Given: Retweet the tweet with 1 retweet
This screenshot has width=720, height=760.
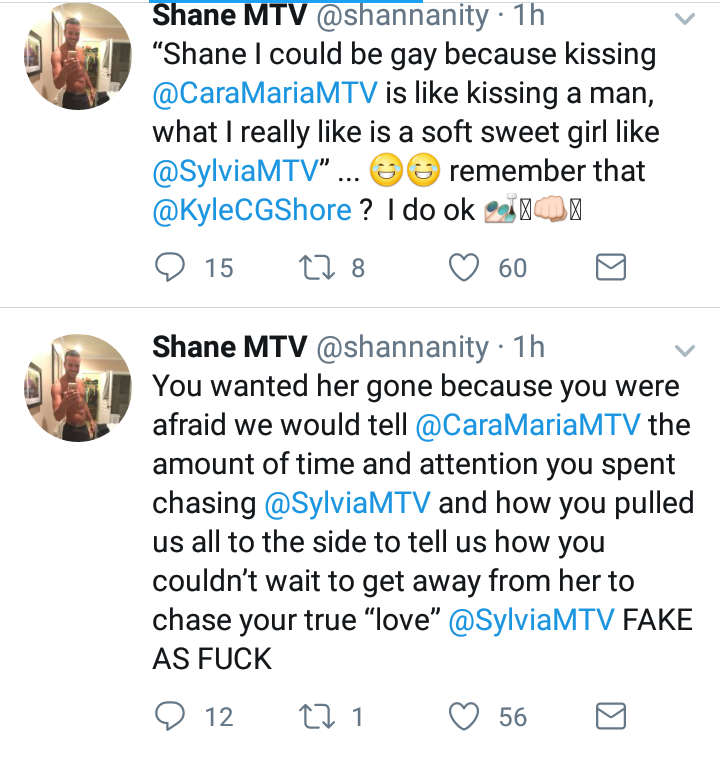Looking at the screenshot, I should pos(316,716).
